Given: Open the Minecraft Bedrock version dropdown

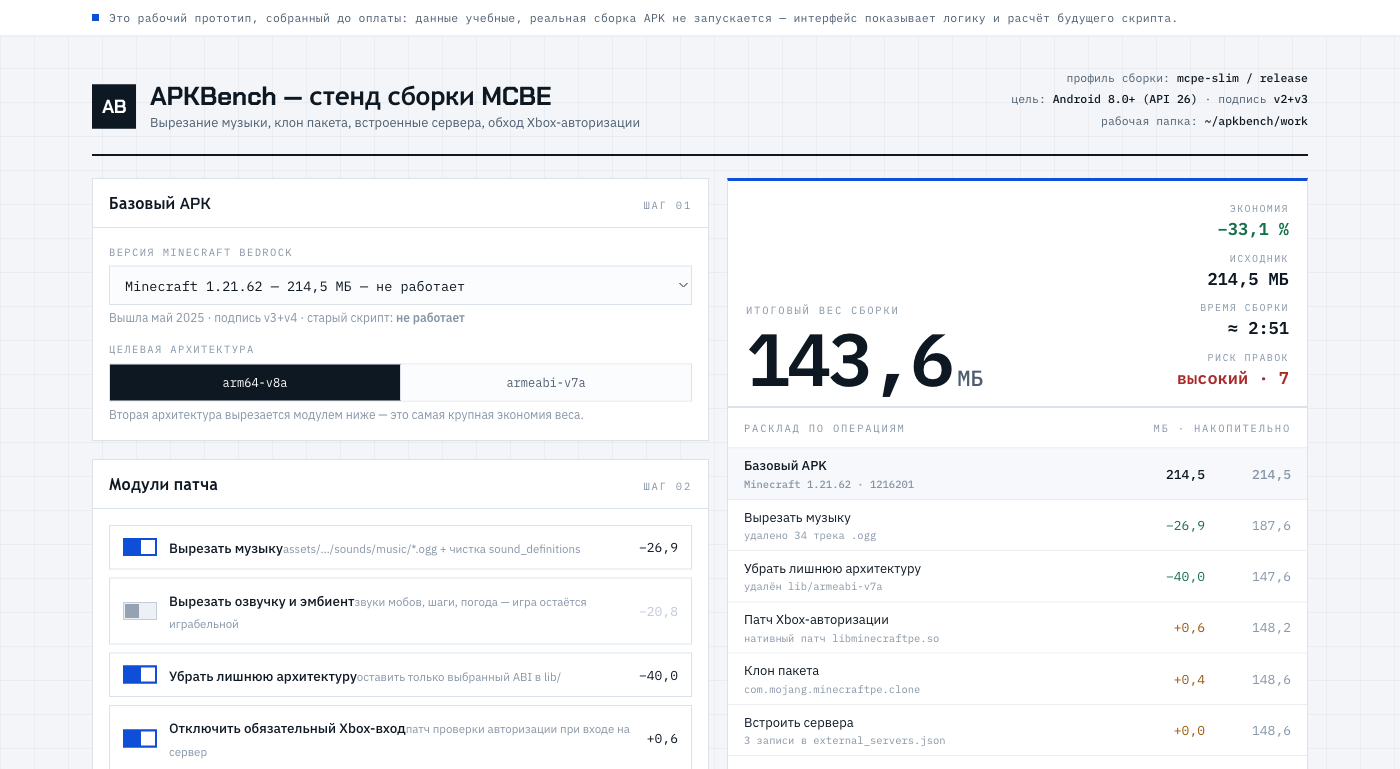Looking at the screenshot, I should tap(400, 286).
